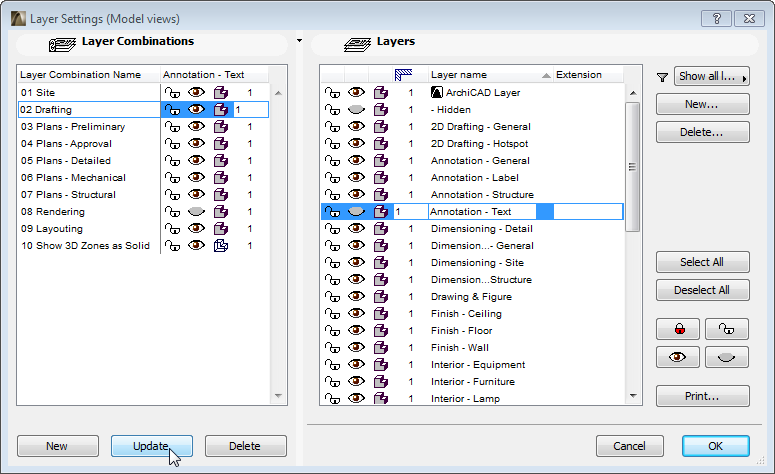The image size is (775, 474).
Task: Click Update to save layer combination
Action: [x=152, y=446]
